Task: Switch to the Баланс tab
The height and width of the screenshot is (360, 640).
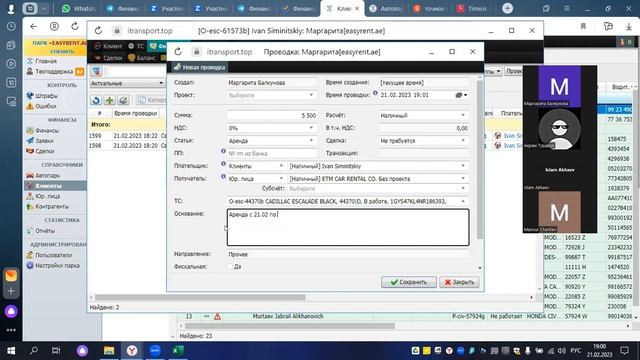Action: [x=142, y=58]
